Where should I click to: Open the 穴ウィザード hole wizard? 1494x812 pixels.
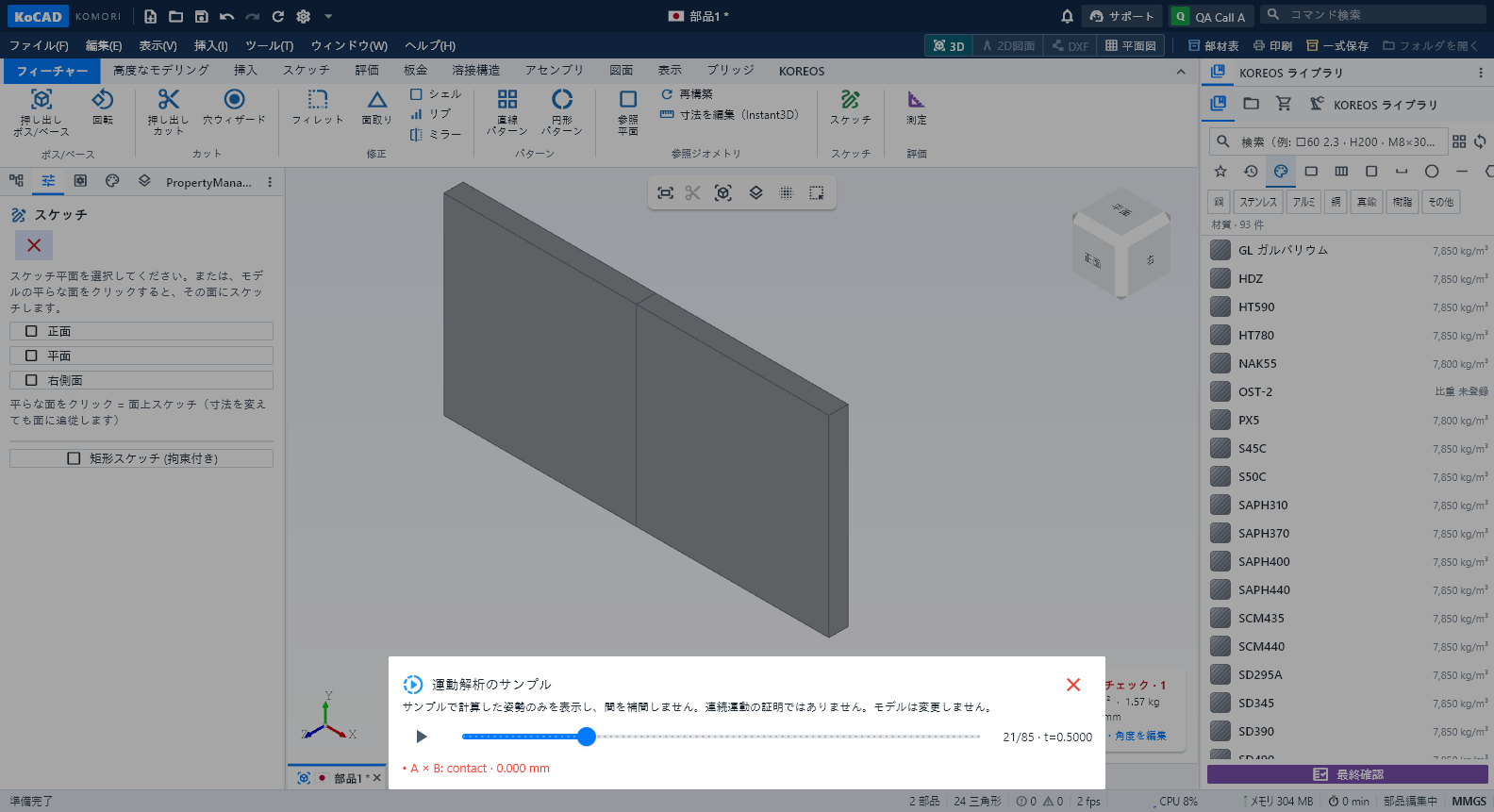coord(234,107)
